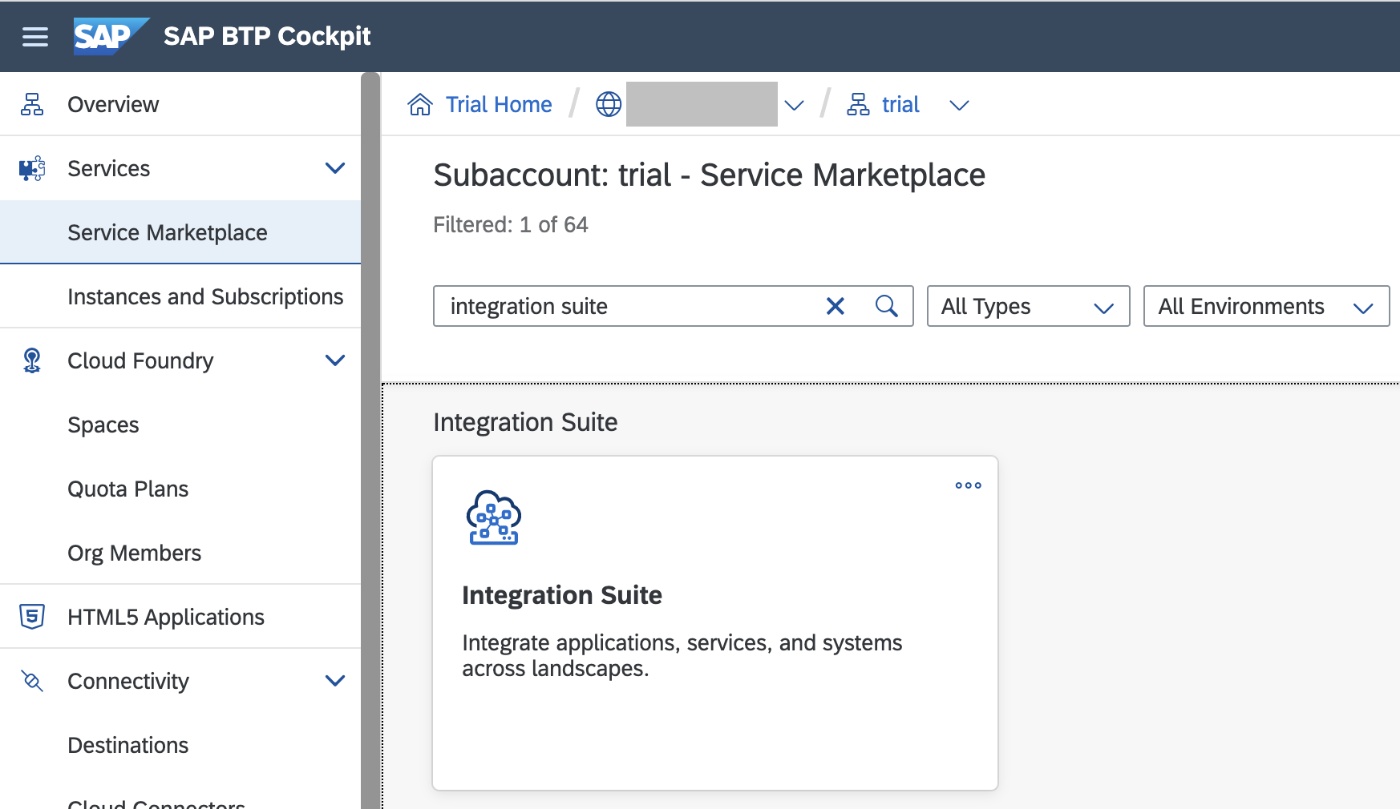Click the Integration Suite tile description
Screen dimensions: 1400x809
click(x=682, y=656)
